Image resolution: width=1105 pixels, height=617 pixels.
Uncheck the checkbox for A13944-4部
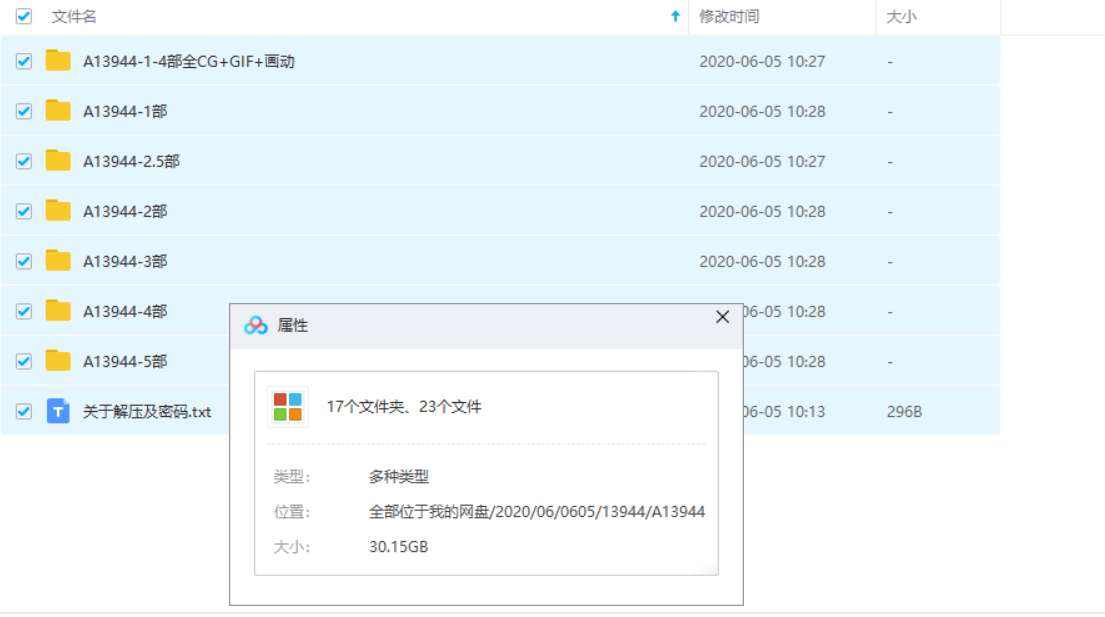tap(24, 311)
